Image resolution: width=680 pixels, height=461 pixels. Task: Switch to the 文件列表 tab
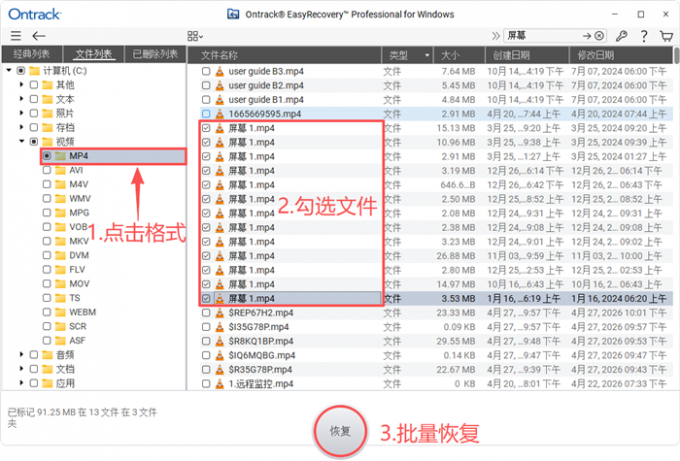click(94, 54)
